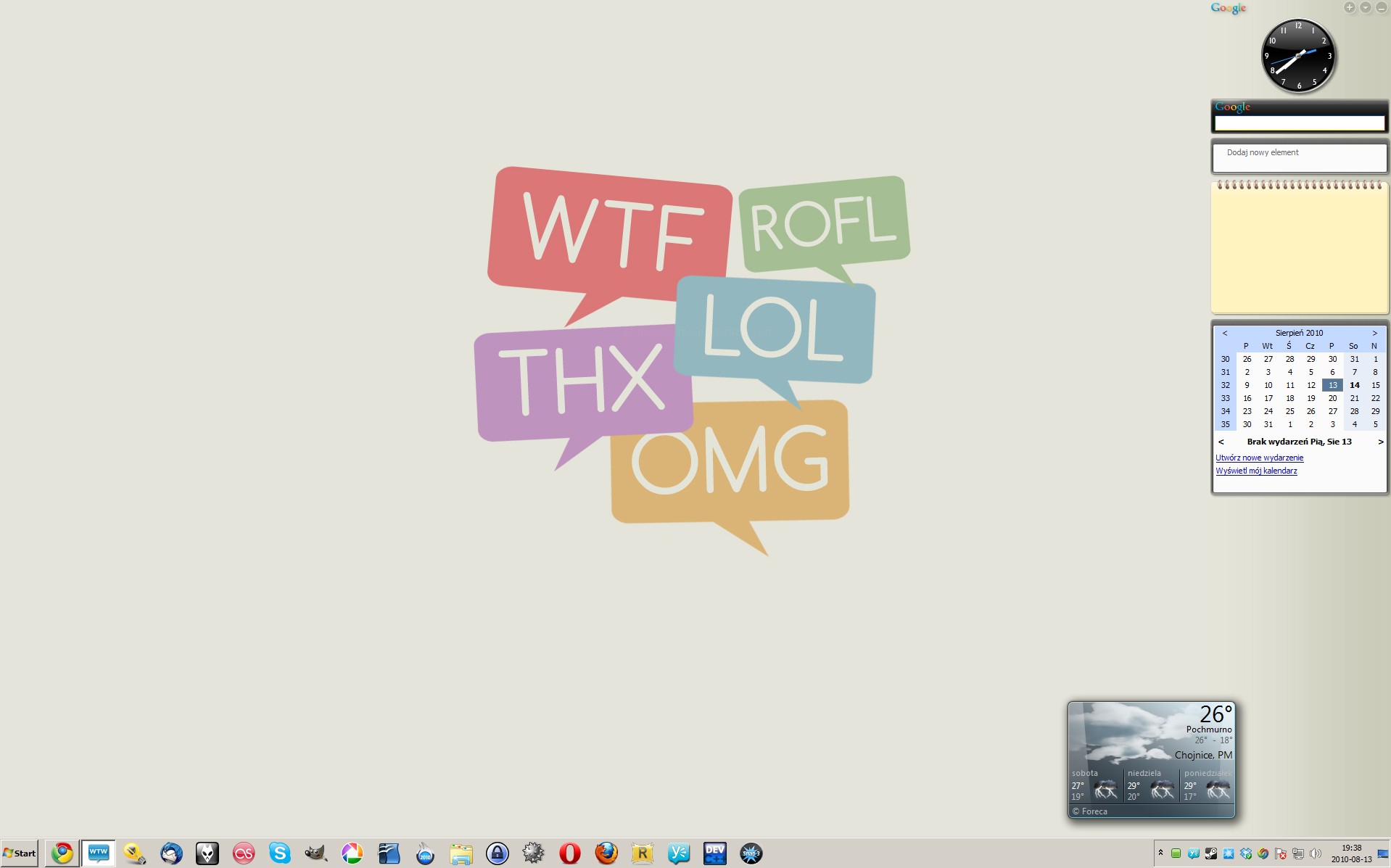Screen dimensions: 1391x868
Task: Click Utwórz nowe wydarzenie link
Action: [1260, 458]
